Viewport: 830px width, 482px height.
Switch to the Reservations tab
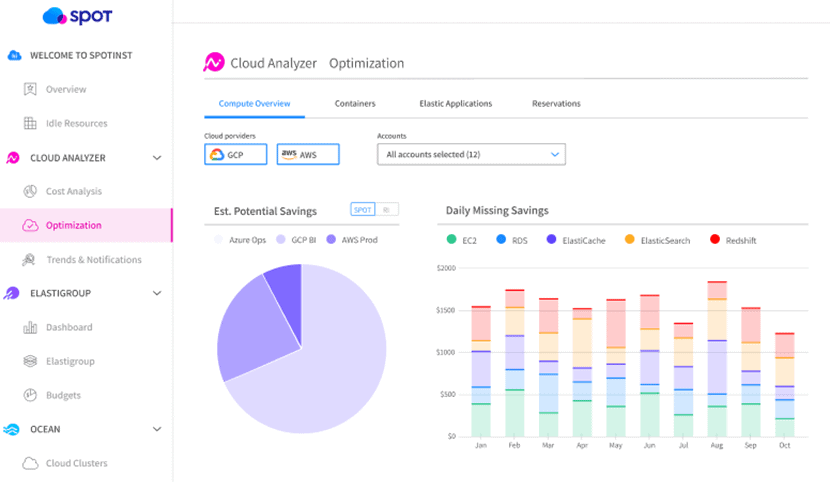[556, 104]
